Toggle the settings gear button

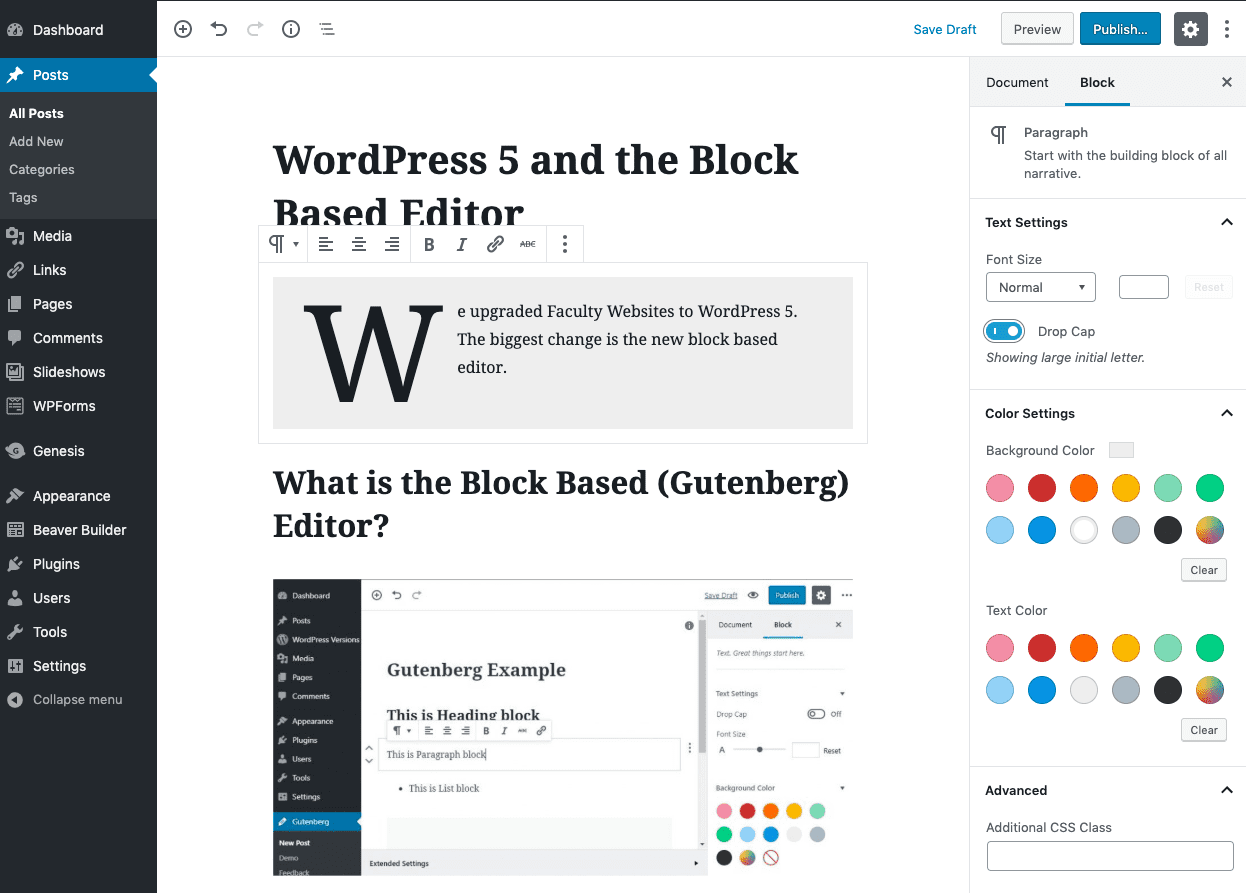tap(1190, 29)
